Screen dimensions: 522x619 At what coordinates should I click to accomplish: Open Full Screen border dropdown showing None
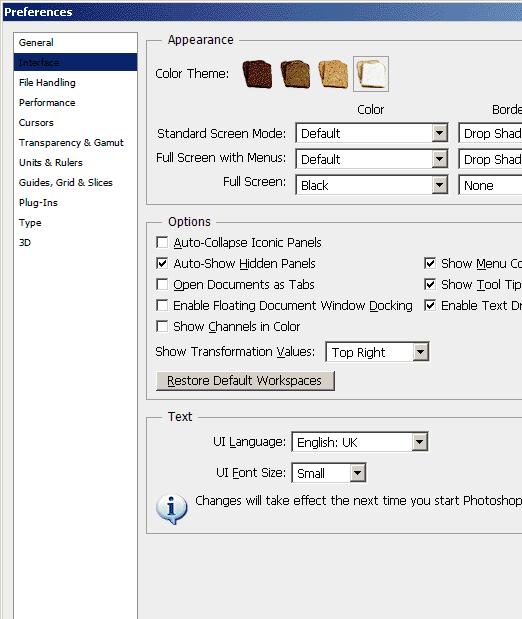(490, 185)
